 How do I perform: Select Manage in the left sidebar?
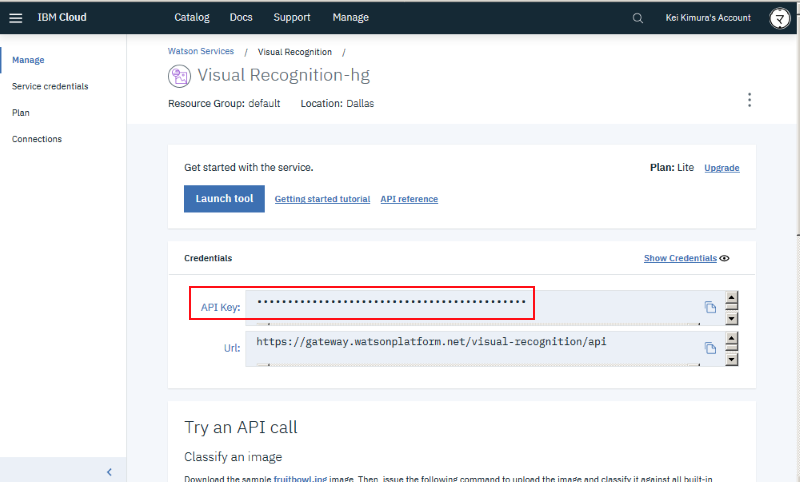pos(28,60)
